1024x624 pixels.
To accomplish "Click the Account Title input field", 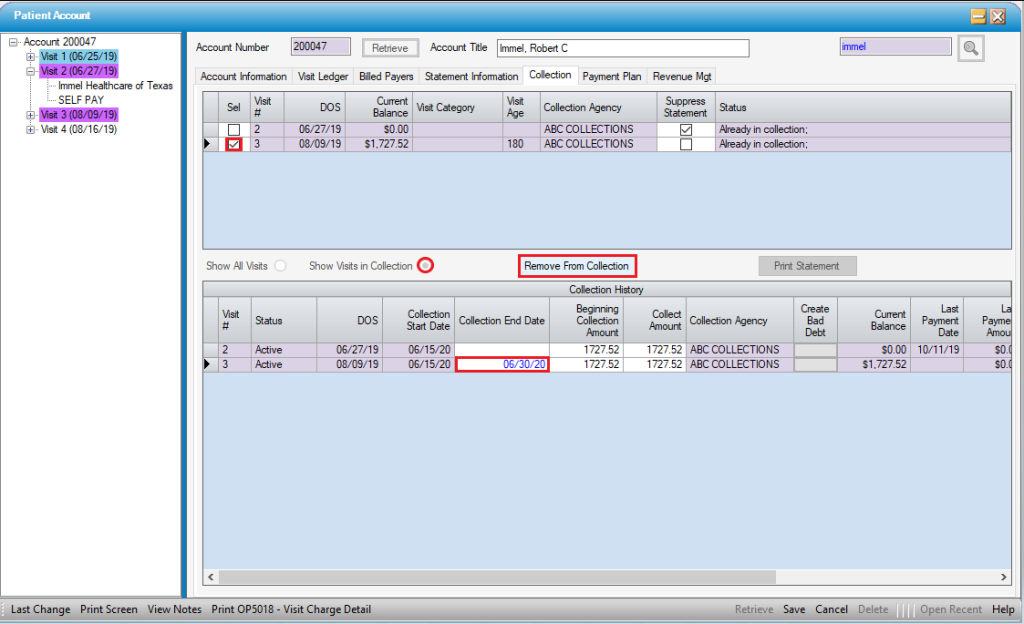I will pyautogui.click(x=622, y=48).
